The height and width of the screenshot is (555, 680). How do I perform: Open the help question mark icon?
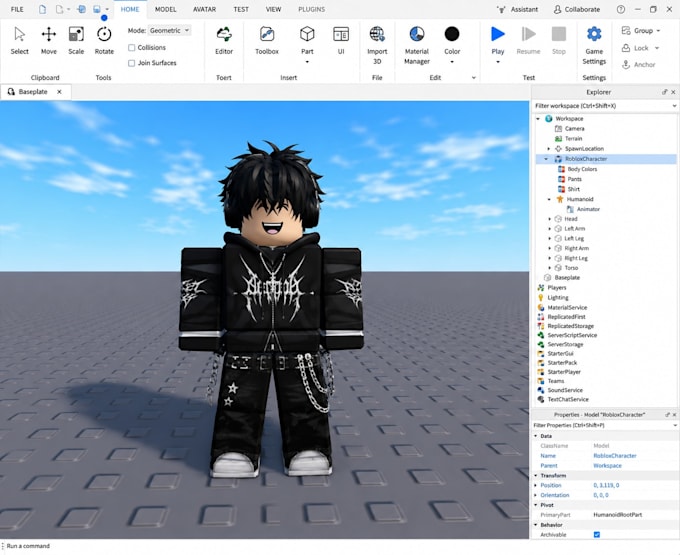(621, 9)
